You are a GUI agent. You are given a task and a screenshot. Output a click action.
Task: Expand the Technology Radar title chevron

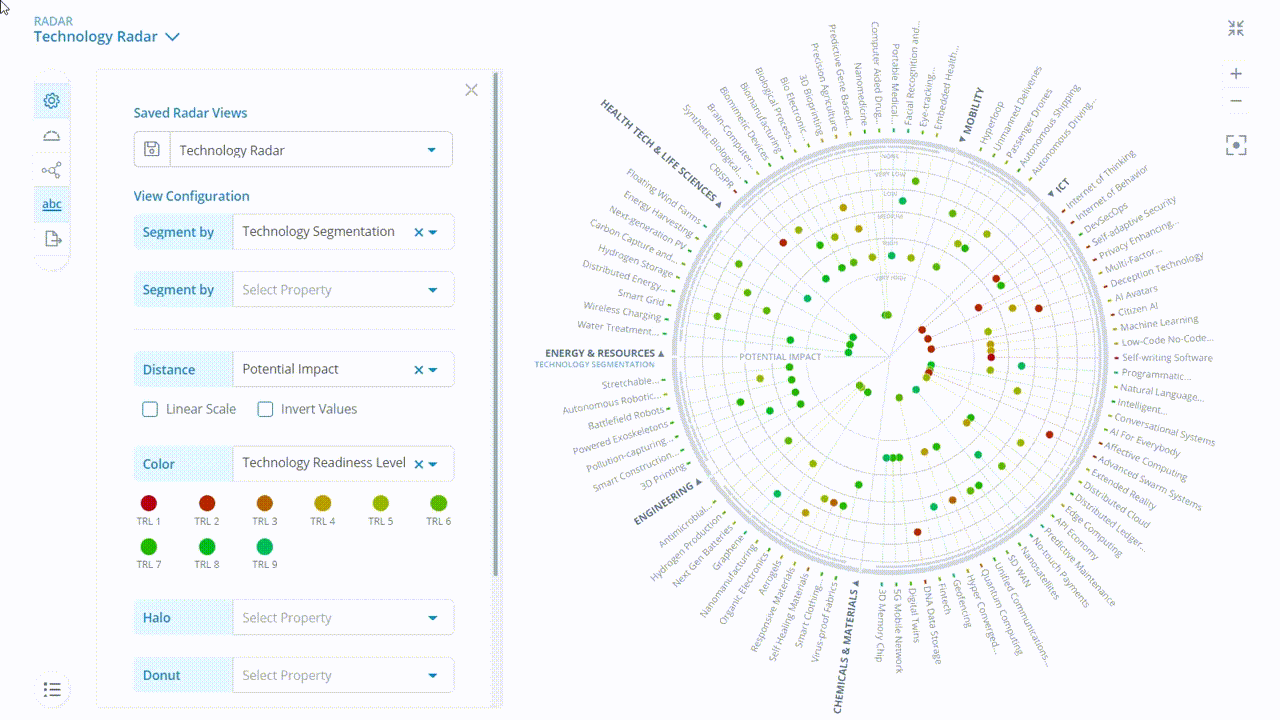click(172, 36)
